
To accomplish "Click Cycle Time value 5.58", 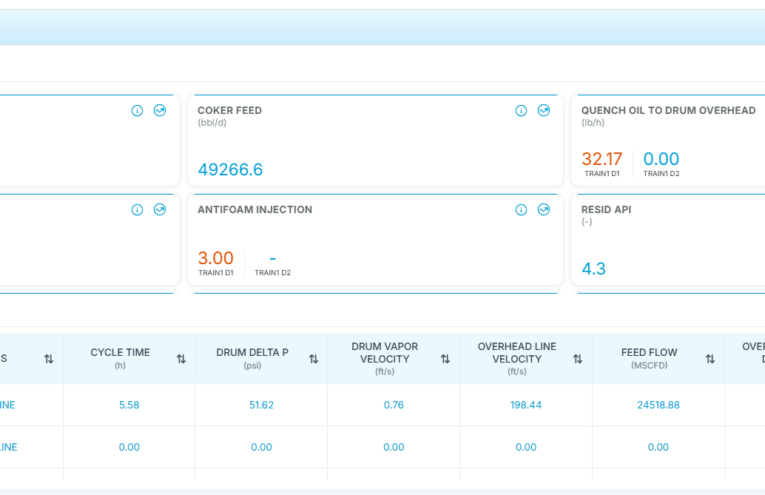I will 129,405.
